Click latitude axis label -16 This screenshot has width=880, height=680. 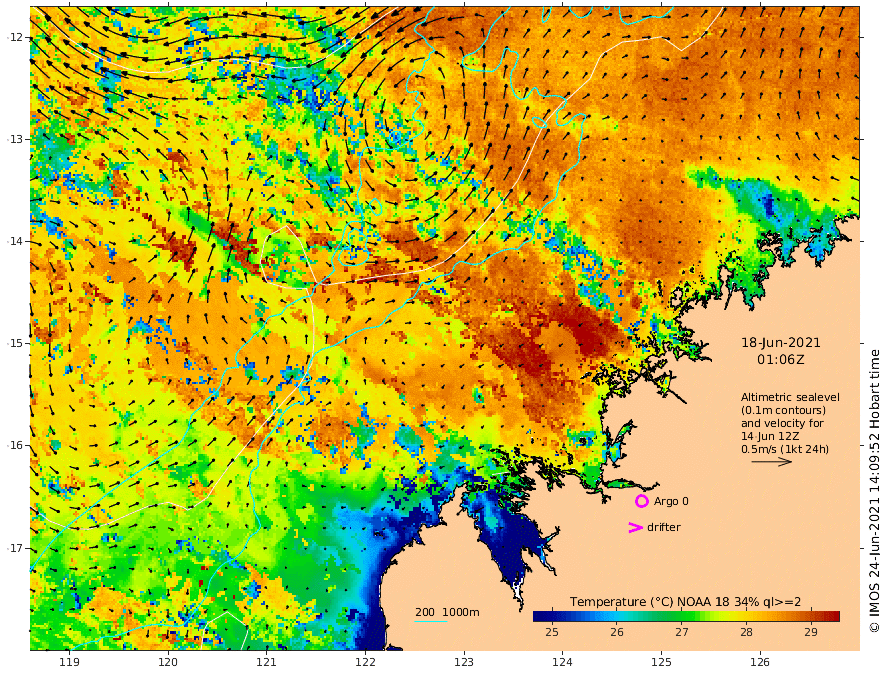tap(15, 445)
